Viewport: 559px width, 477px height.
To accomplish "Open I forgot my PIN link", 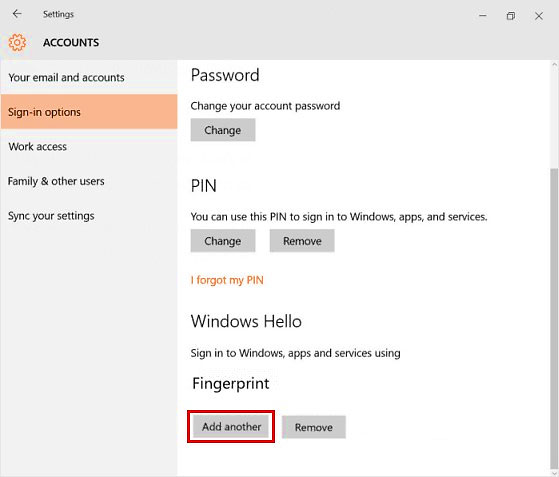I will [x=227, y=280].
